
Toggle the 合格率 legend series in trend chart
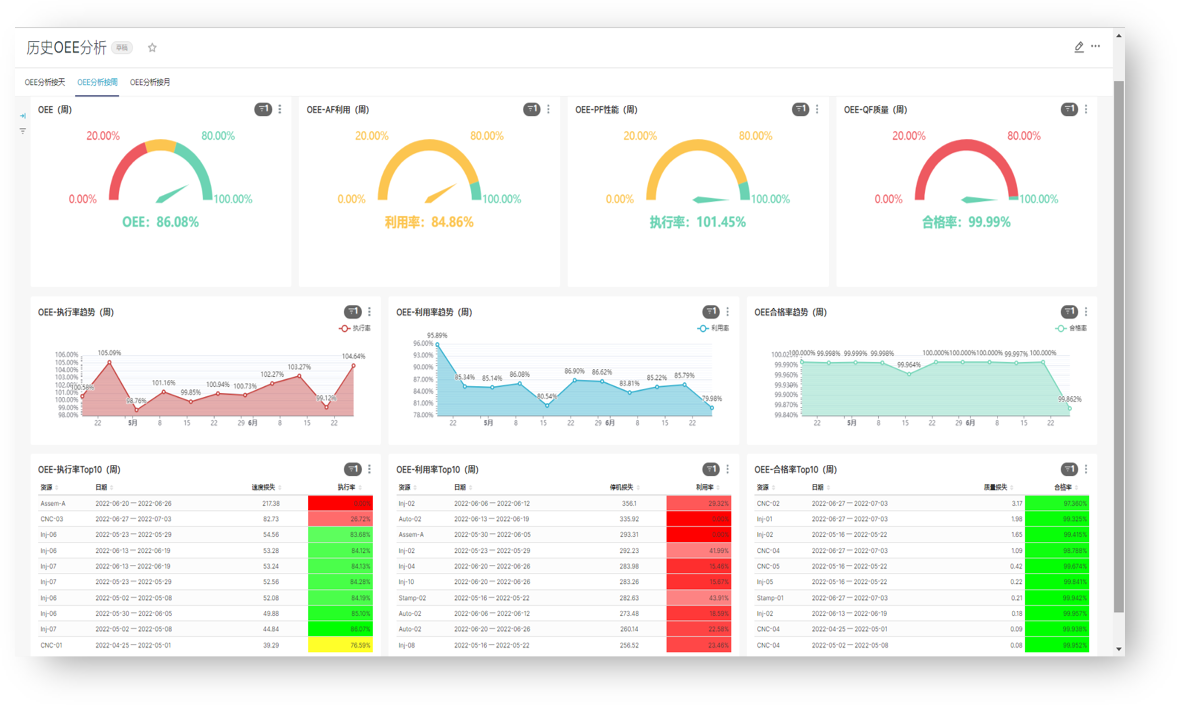coord(1071,328)
